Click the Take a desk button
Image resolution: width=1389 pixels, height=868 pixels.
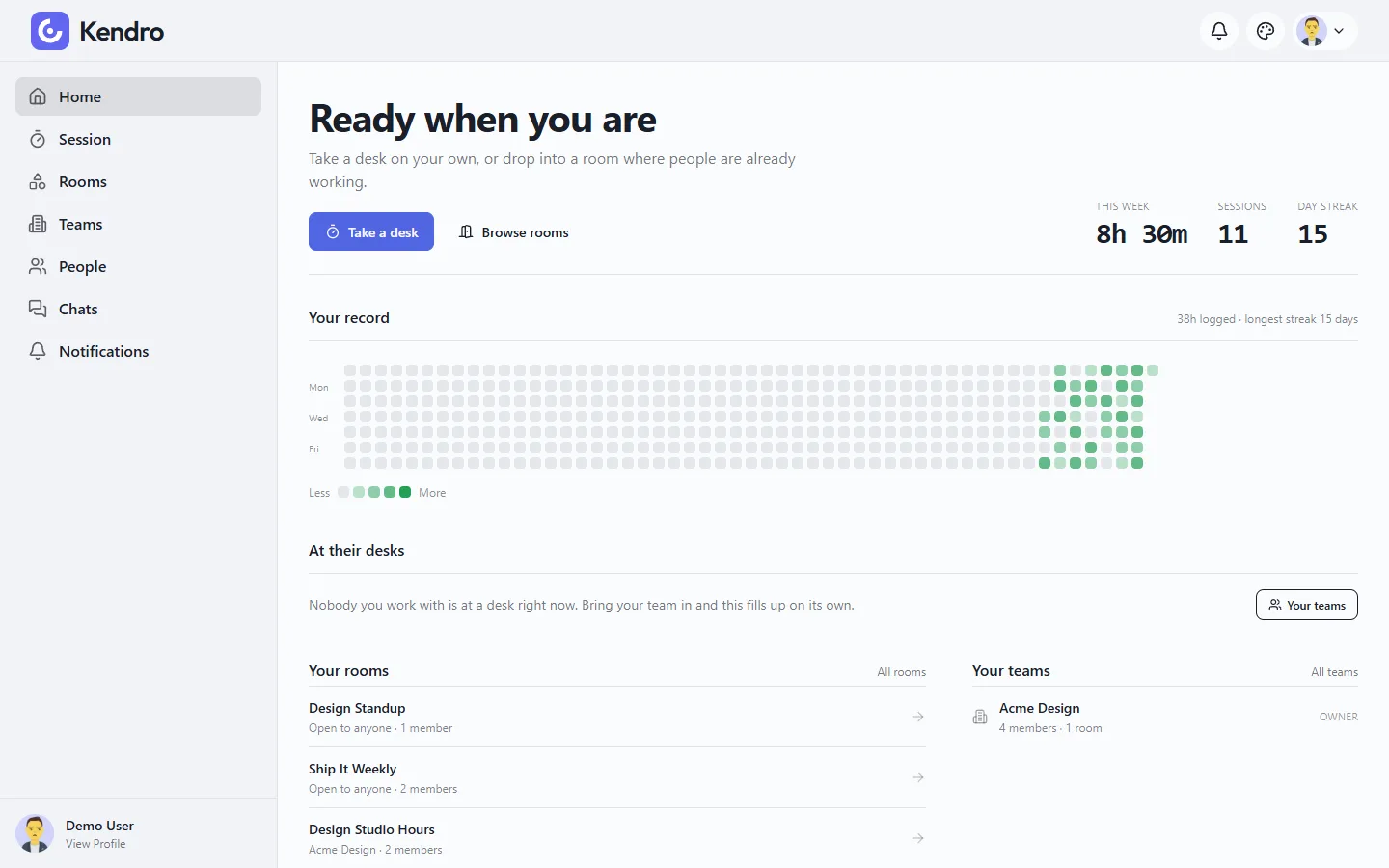(371, 231)
